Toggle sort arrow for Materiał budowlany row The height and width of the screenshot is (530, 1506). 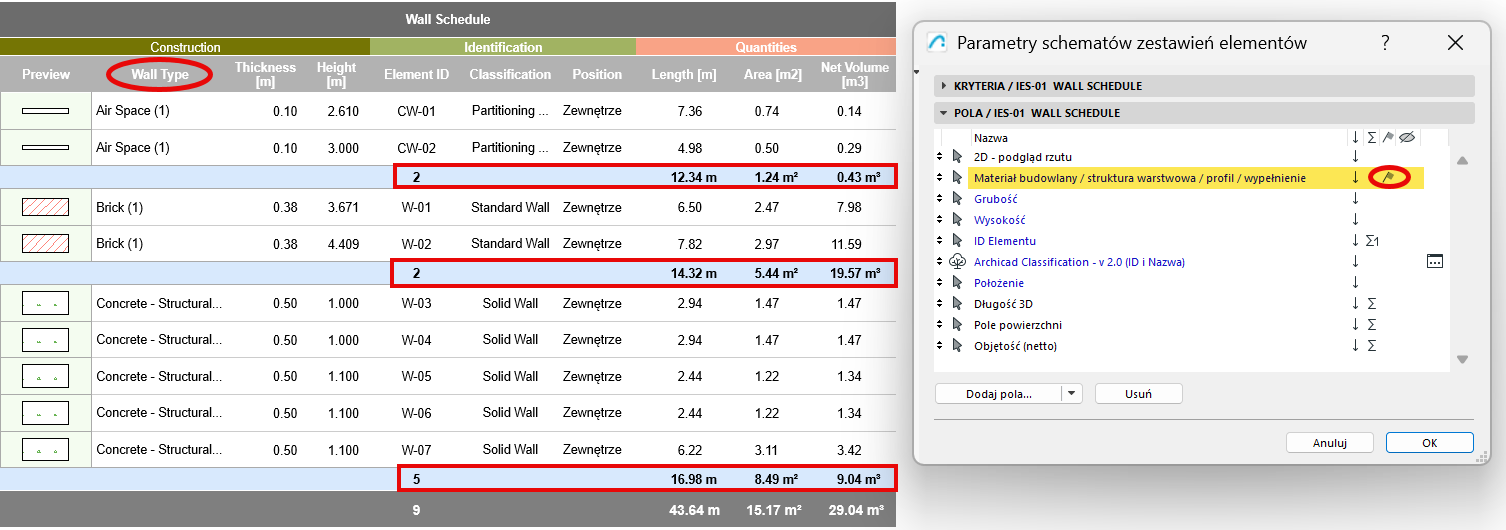pyautogui.click(x=1356, y=177)
